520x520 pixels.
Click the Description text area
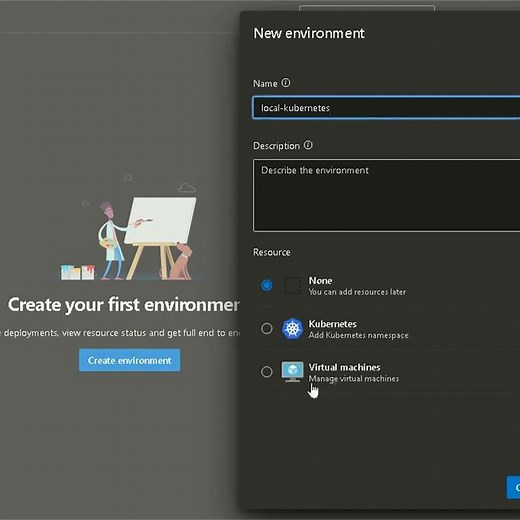click(386, 195)
